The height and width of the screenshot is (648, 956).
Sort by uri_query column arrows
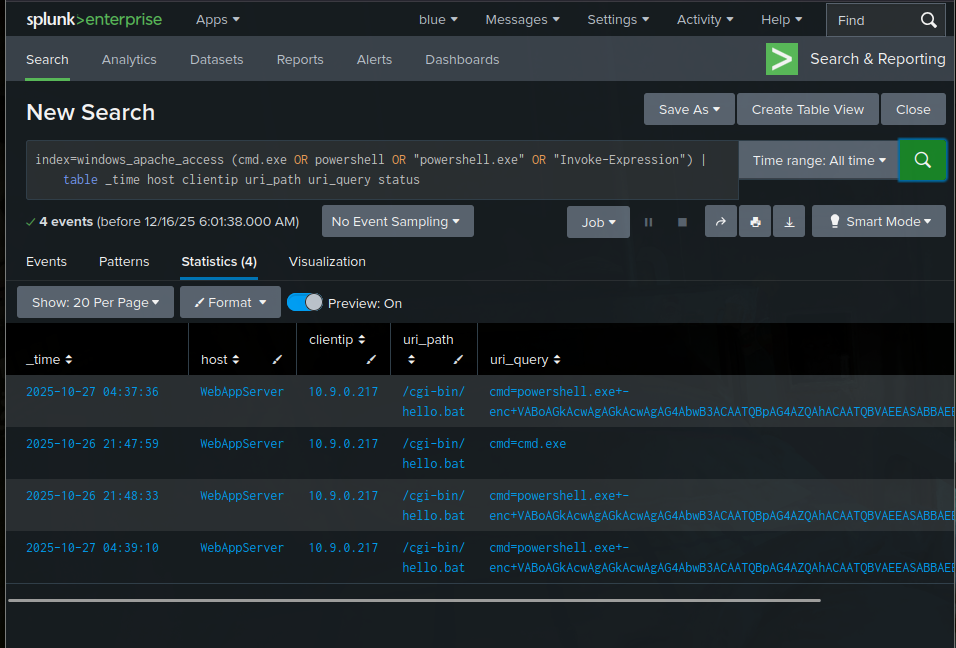coord(557,360)
